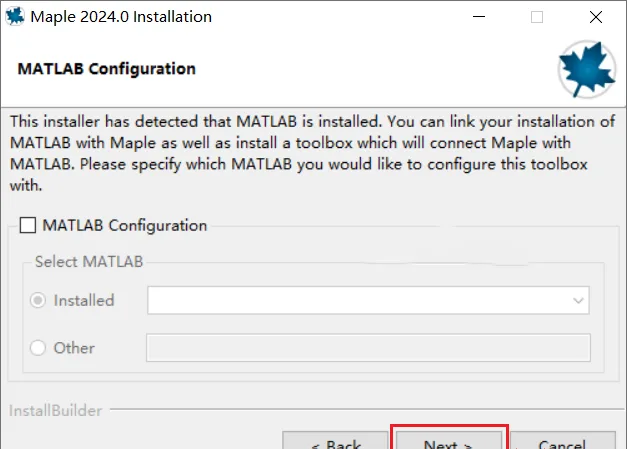Click the large Maple leaf logo
The width and height of the screenshot is (627, 449).
tap(587, 69)
